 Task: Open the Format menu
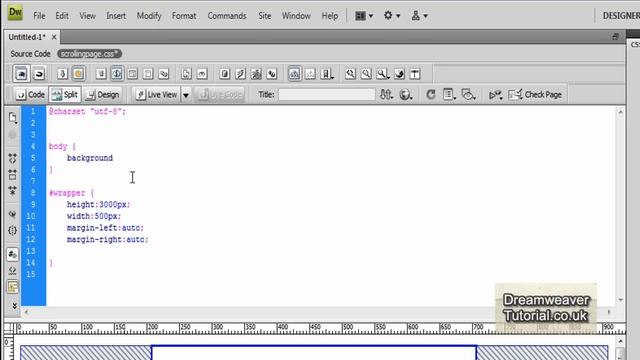click(x=184, y=16)
